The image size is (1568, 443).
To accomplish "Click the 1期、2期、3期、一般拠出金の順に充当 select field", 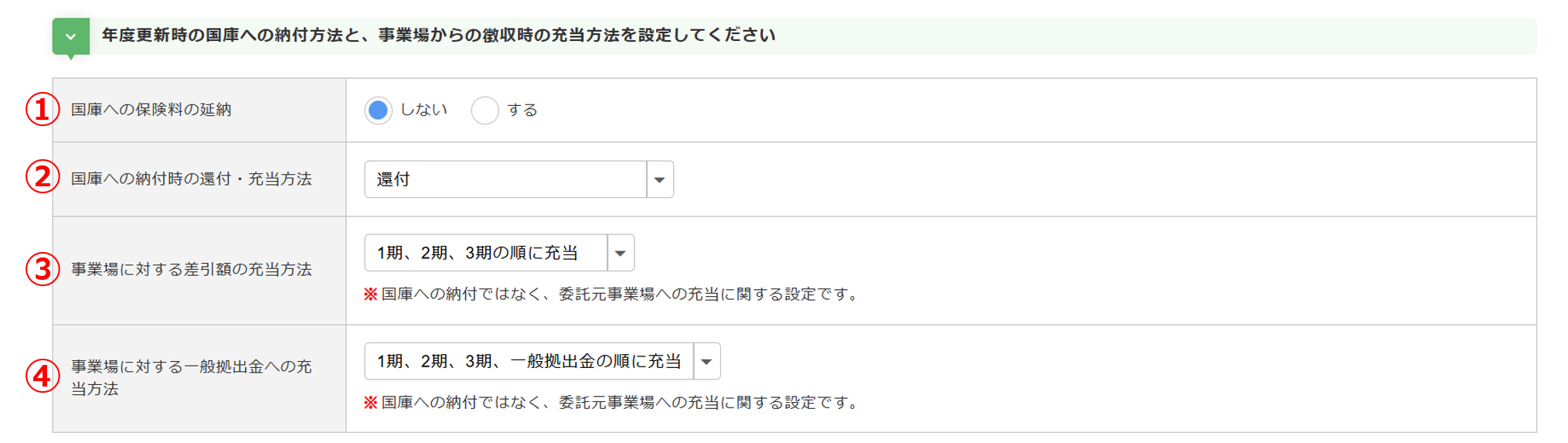I will pyautogui.click(x=529, y=361).
